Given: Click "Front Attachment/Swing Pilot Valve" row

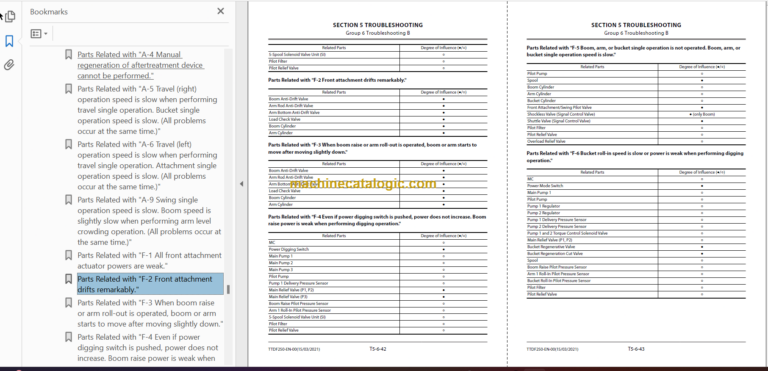Looking at the screenshot, I should tap(636, 107).
